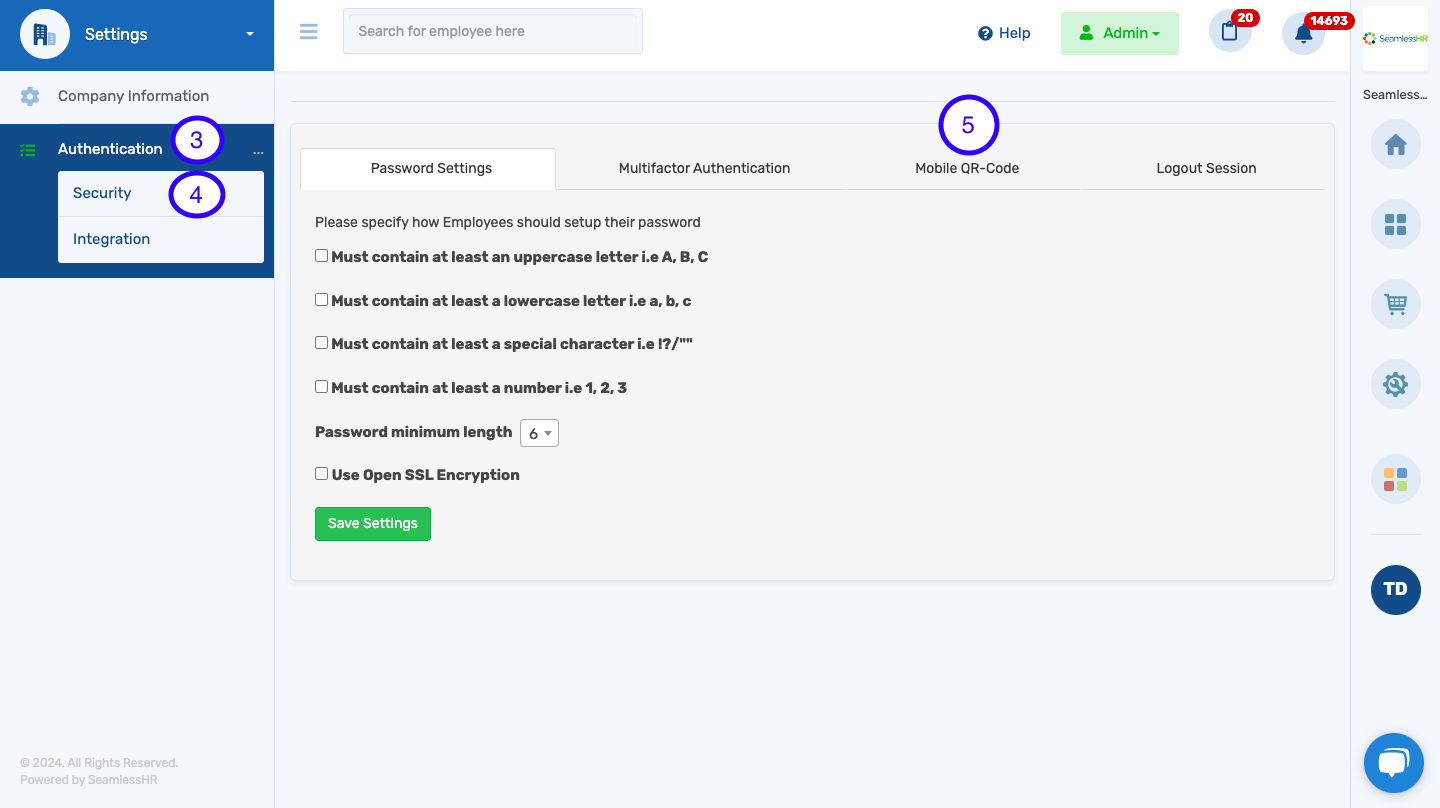
Task: Click the hamburger menu icon
Action: click(309, 32)
